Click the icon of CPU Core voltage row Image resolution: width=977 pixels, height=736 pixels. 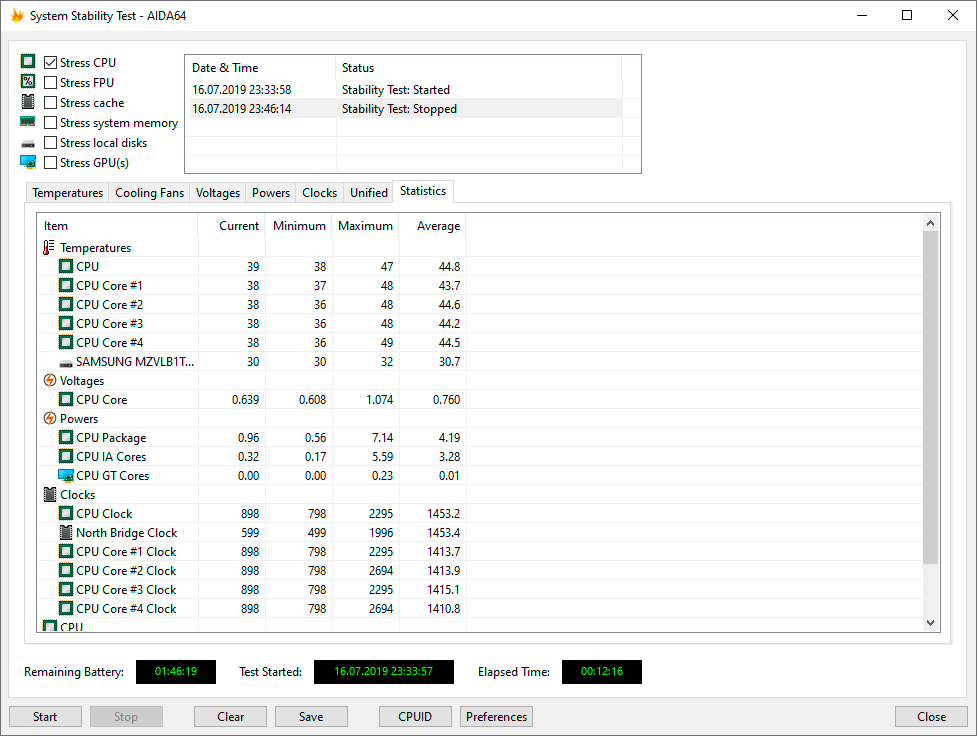tap(66, 399)
